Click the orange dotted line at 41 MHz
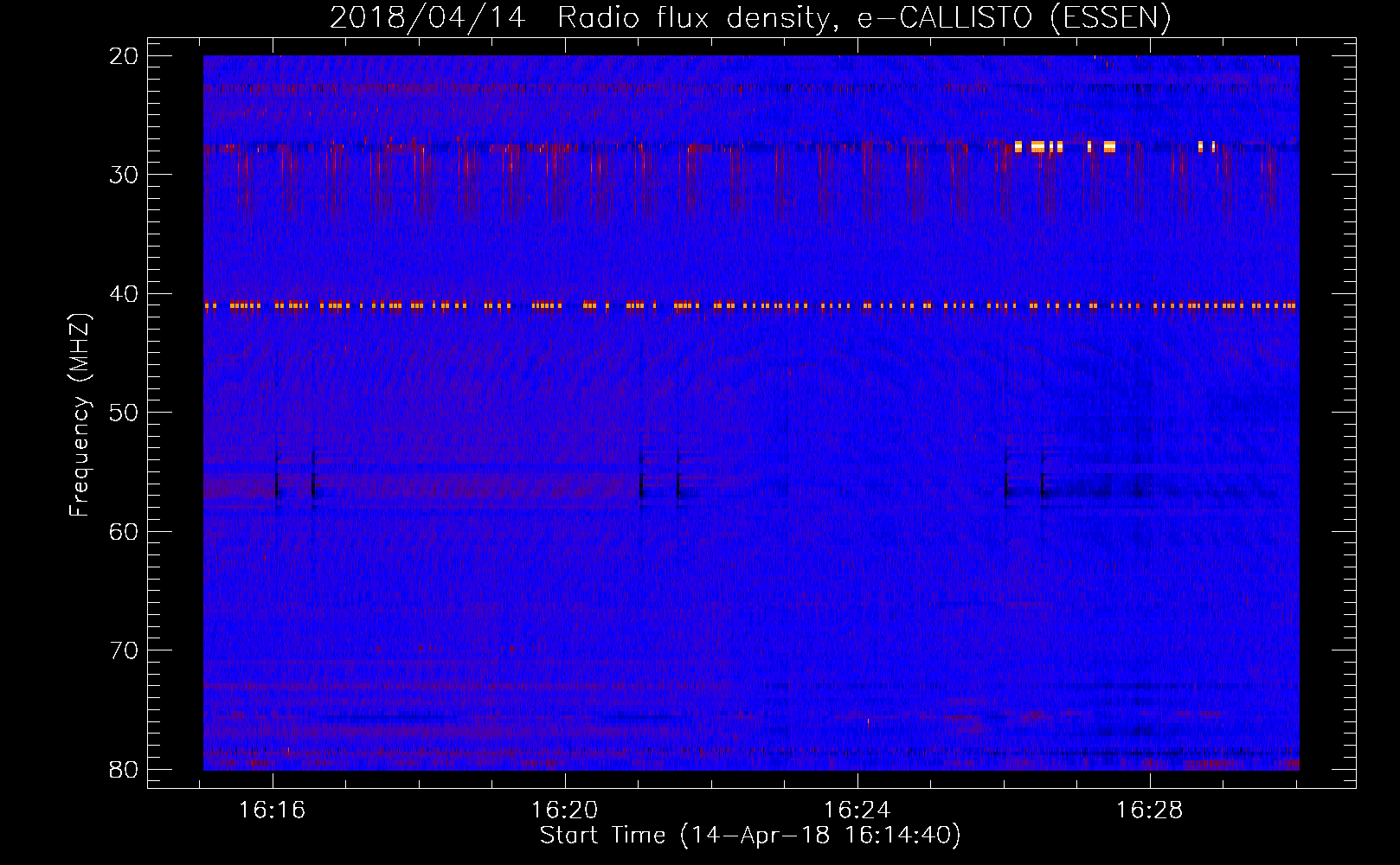Viewport: 1400px width, 865px height. [x=751, y=305]
